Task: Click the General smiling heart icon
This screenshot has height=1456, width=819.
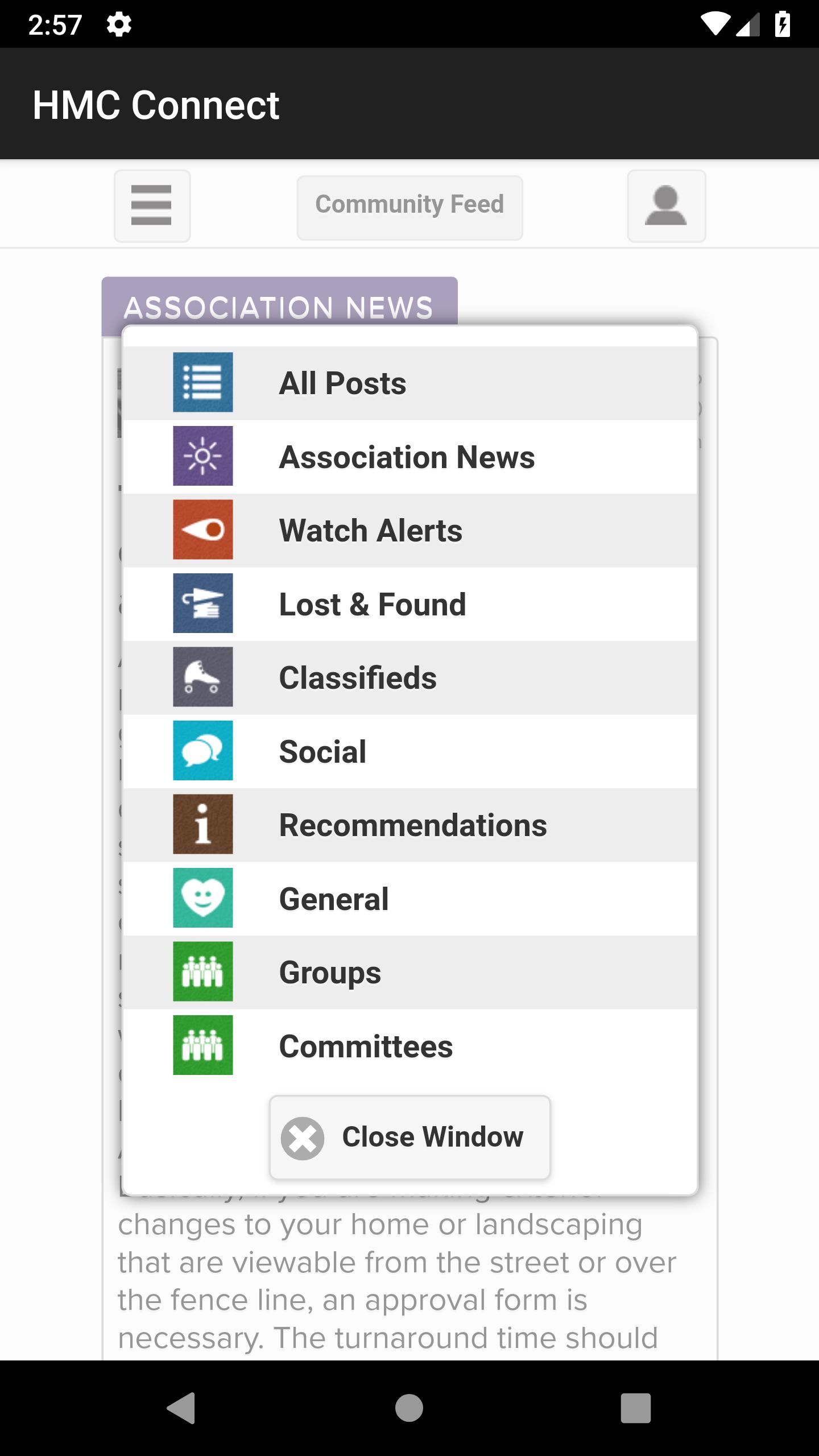Action: pos(203,897)
